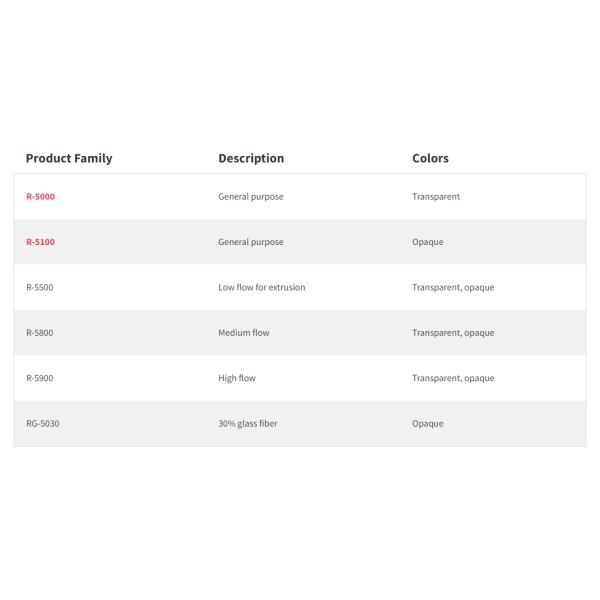
Task: Select the R-5500 product family cell
Action: pos(40,288)
